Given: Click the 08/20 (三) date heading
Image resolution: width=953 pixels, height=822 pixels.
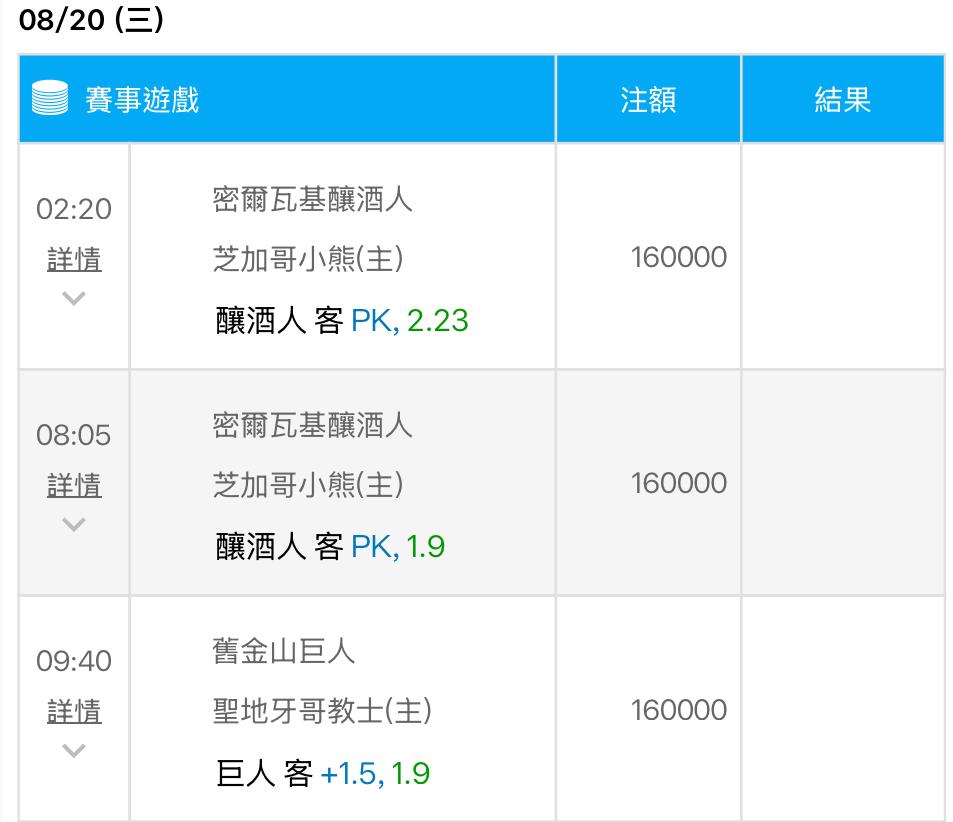Looking at the screenshot, I should [x=91, y=20].
